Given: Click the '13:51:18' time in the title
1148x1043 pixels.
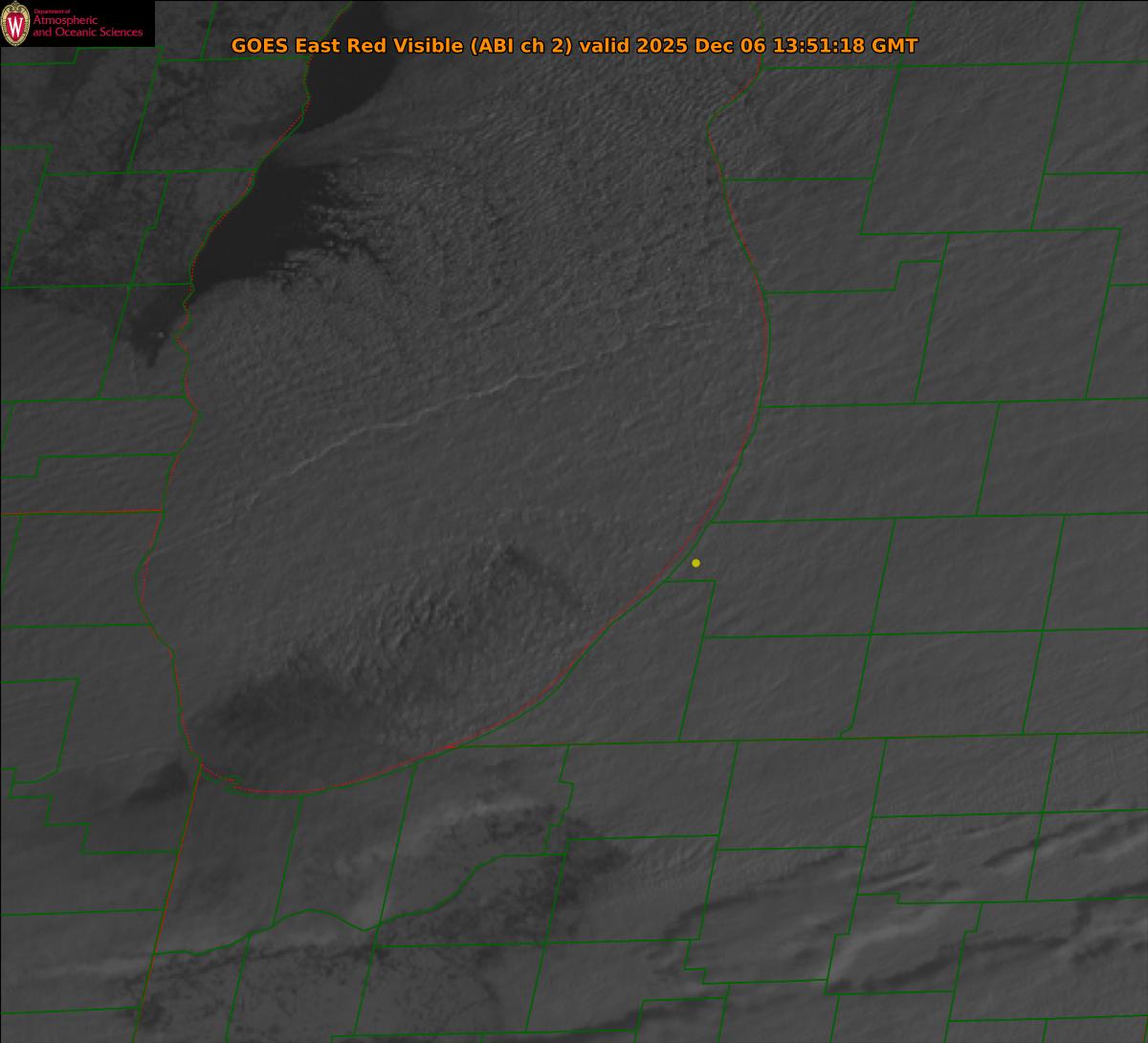Looking at the screenshot, I should tap(824, 46).
